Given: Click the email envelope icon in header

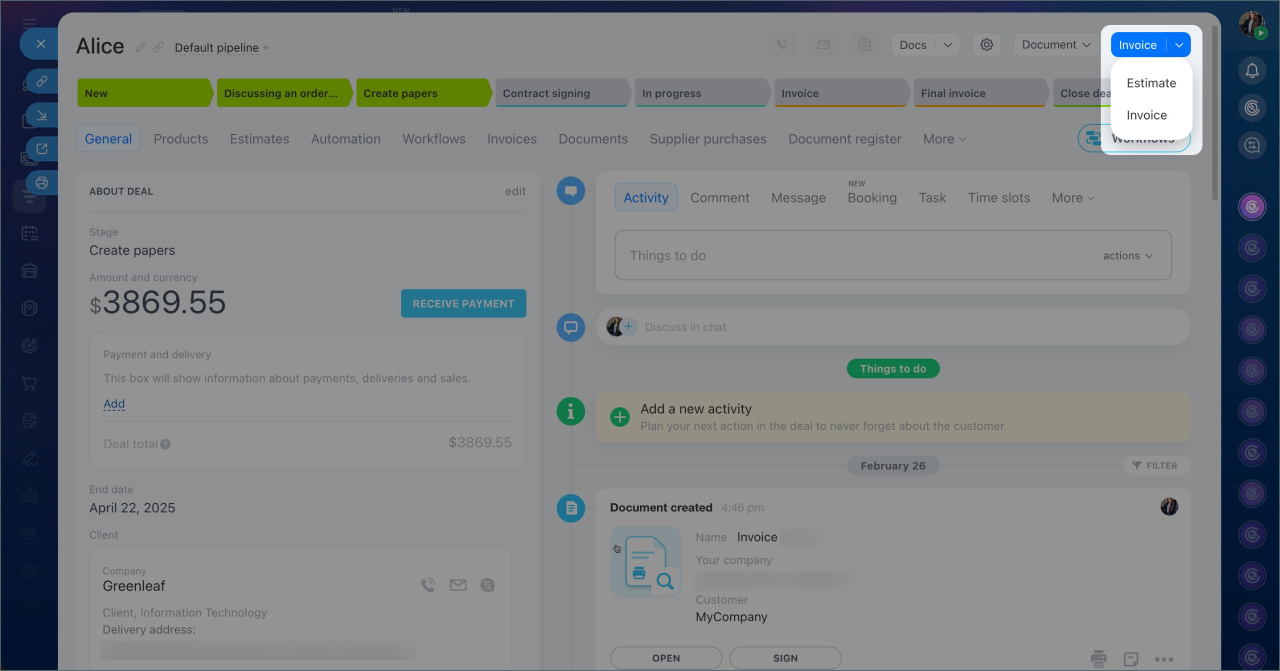Looking at the screenshot, I should pos(823,45).
